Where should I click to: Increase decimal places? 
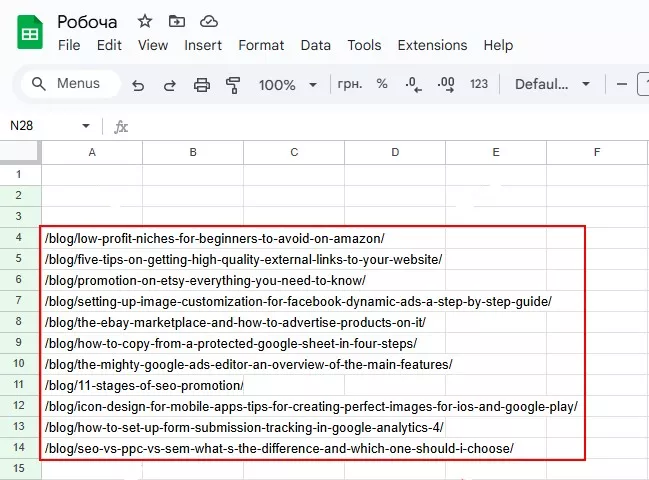point(446,84)
